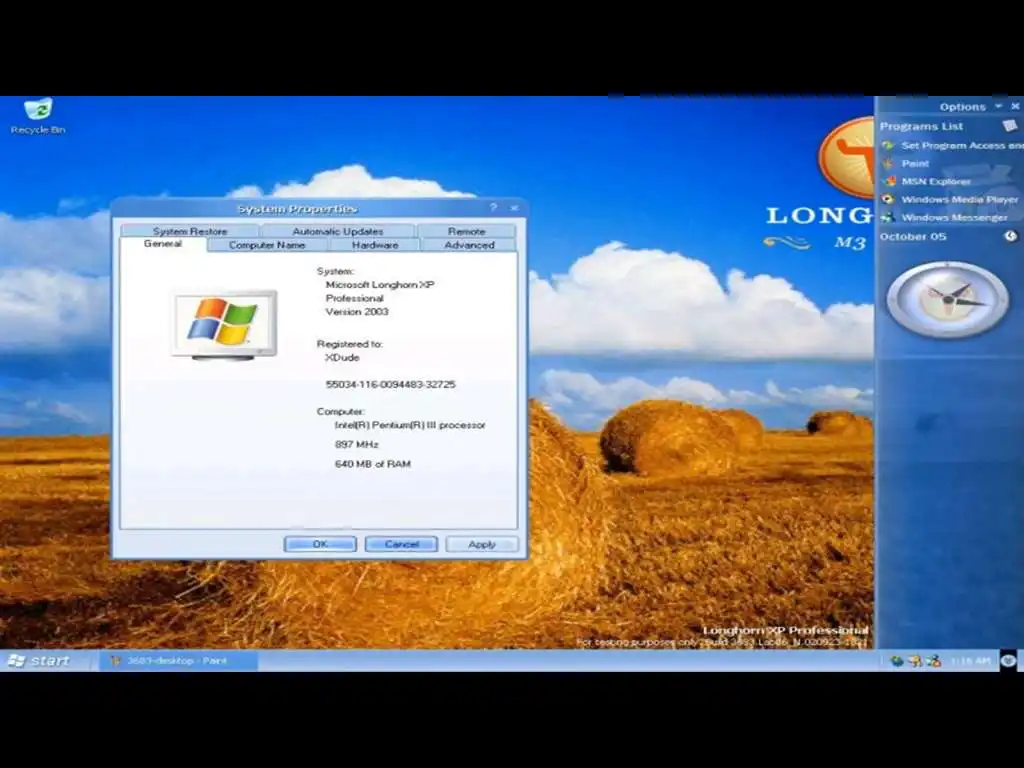Close the sidebar with its X button
1024x768 pixels.
point(1016,106)
